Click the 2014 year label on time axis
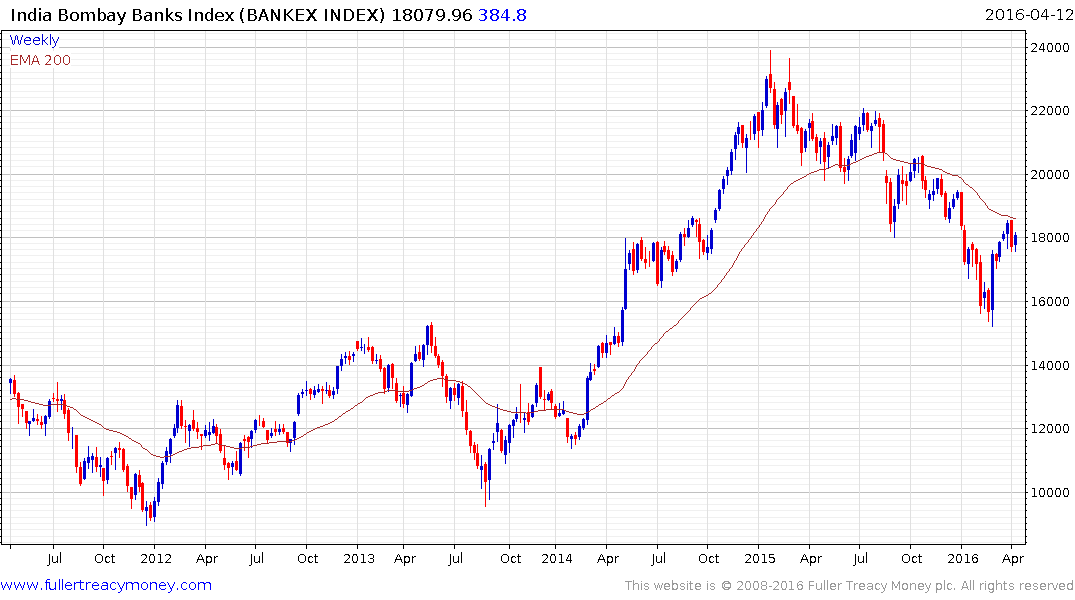The height and width of the screenshot is (600, 1075). coord(557,558)
